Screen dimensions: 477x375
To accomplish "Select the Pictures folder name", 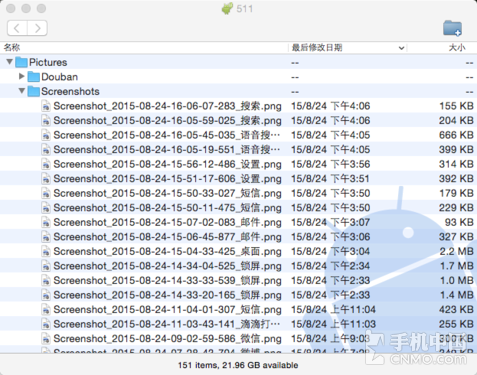I will tap(48, 62).
